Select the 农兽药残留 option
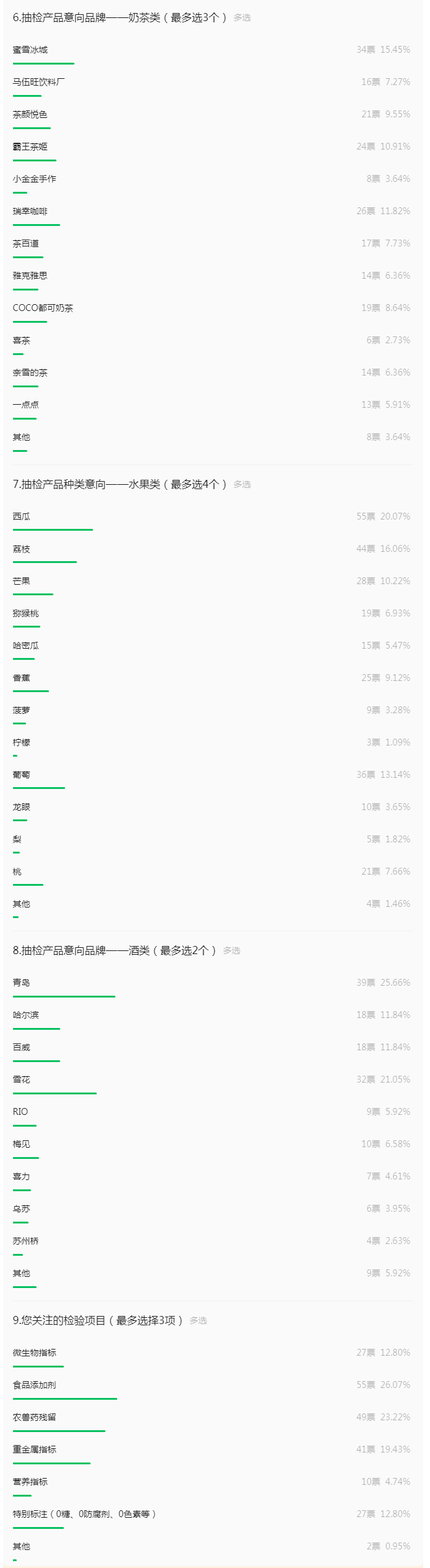The image size is (430, 1568). click(x=34, y=1417)
